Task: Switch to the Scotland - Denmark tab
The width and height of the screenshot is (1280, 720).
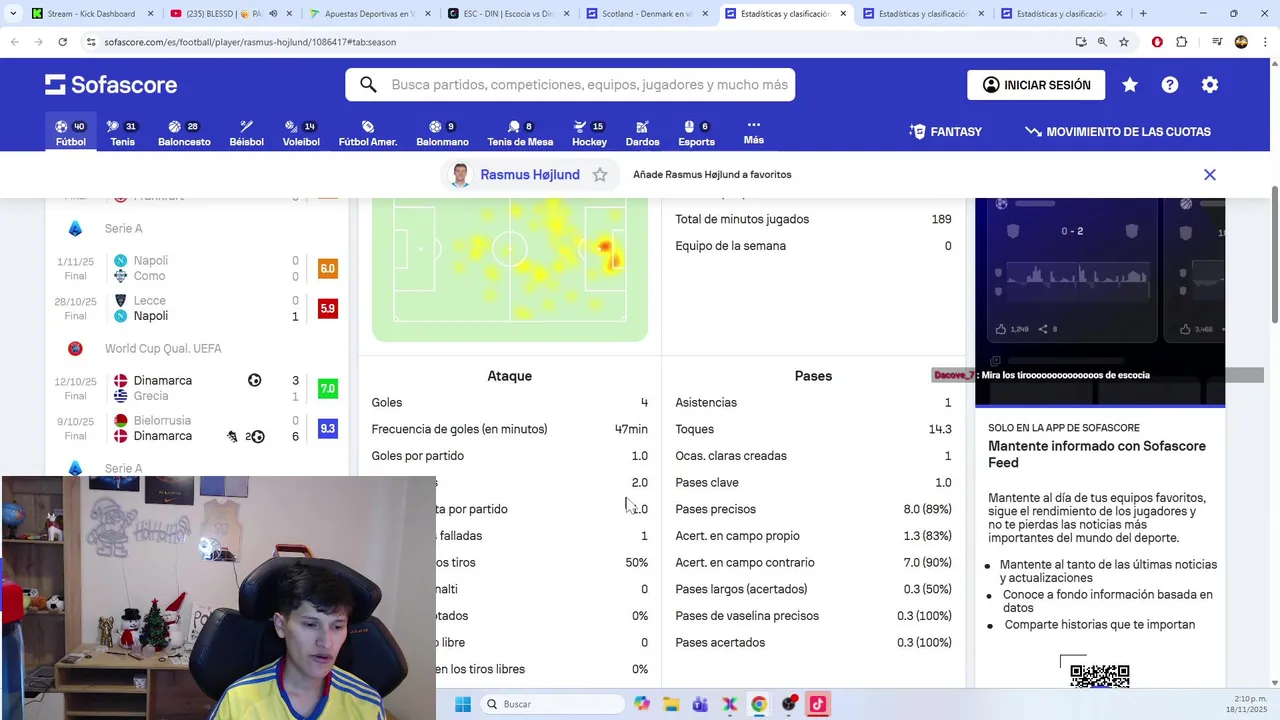Action: click(646, 14)
